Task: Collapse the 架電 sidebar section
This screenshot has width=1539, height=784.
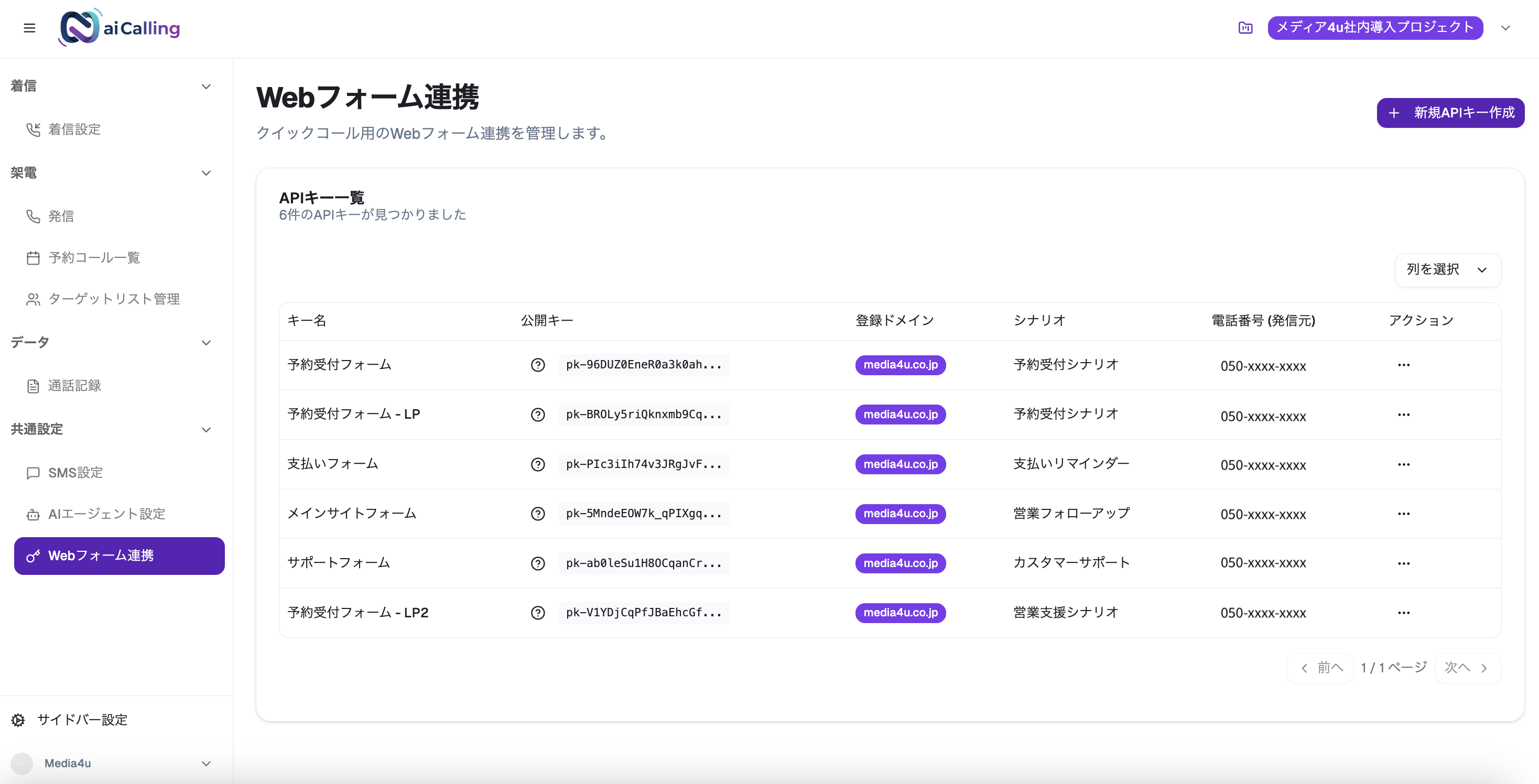Action: (205, 173)
